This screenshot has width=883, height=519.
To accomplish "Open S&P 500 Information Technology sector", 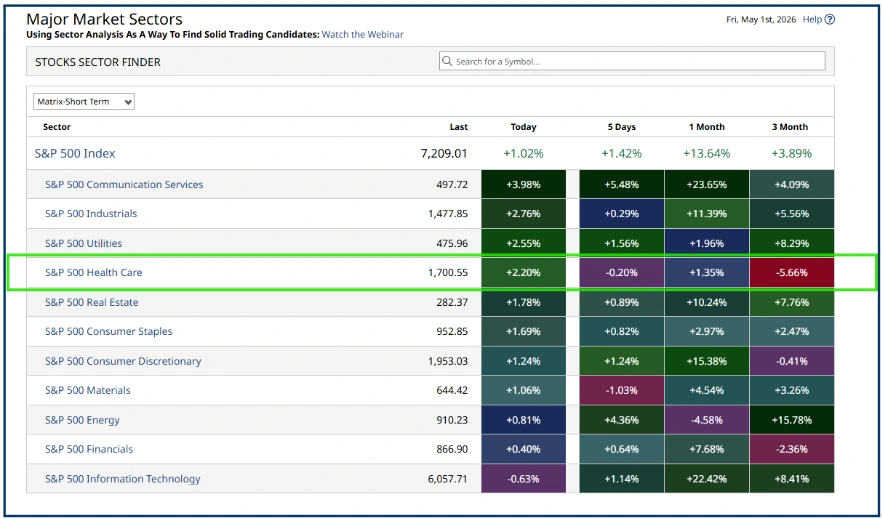I will coord(122,479).
